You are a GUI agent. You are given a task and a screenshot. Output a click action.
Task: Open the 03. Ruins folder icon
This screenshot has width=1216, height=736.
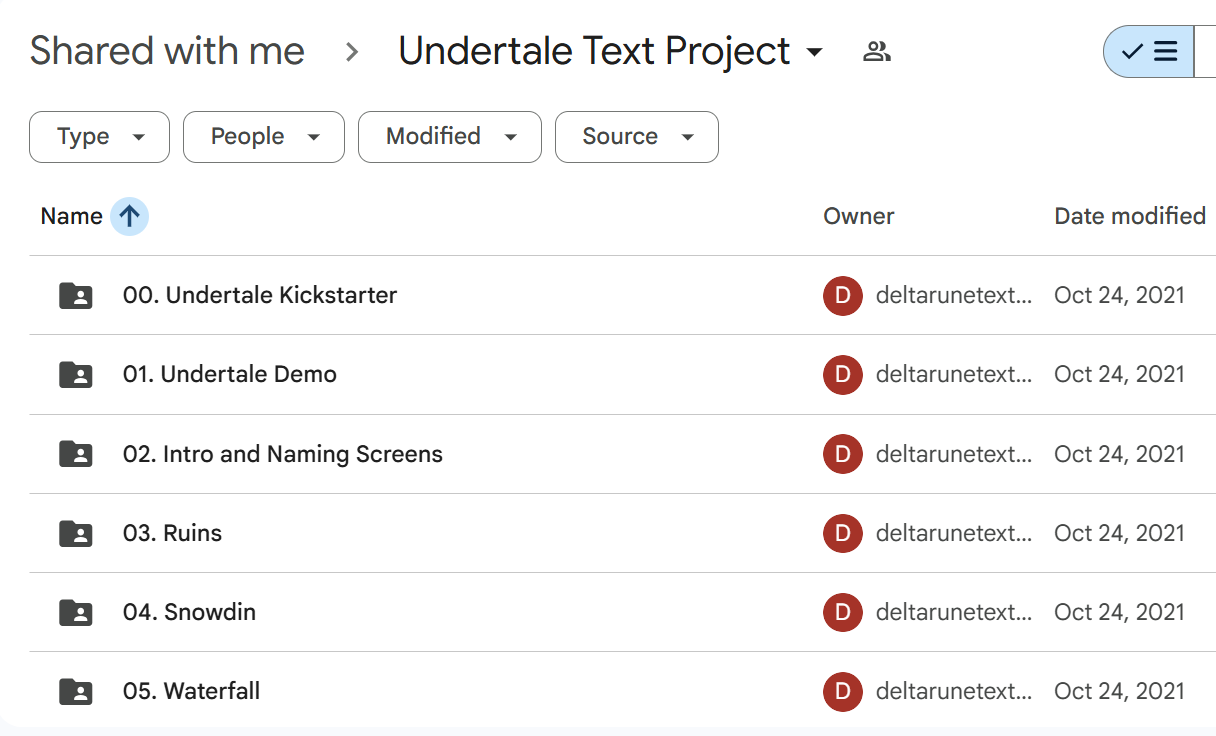click(x=75, y=533)
